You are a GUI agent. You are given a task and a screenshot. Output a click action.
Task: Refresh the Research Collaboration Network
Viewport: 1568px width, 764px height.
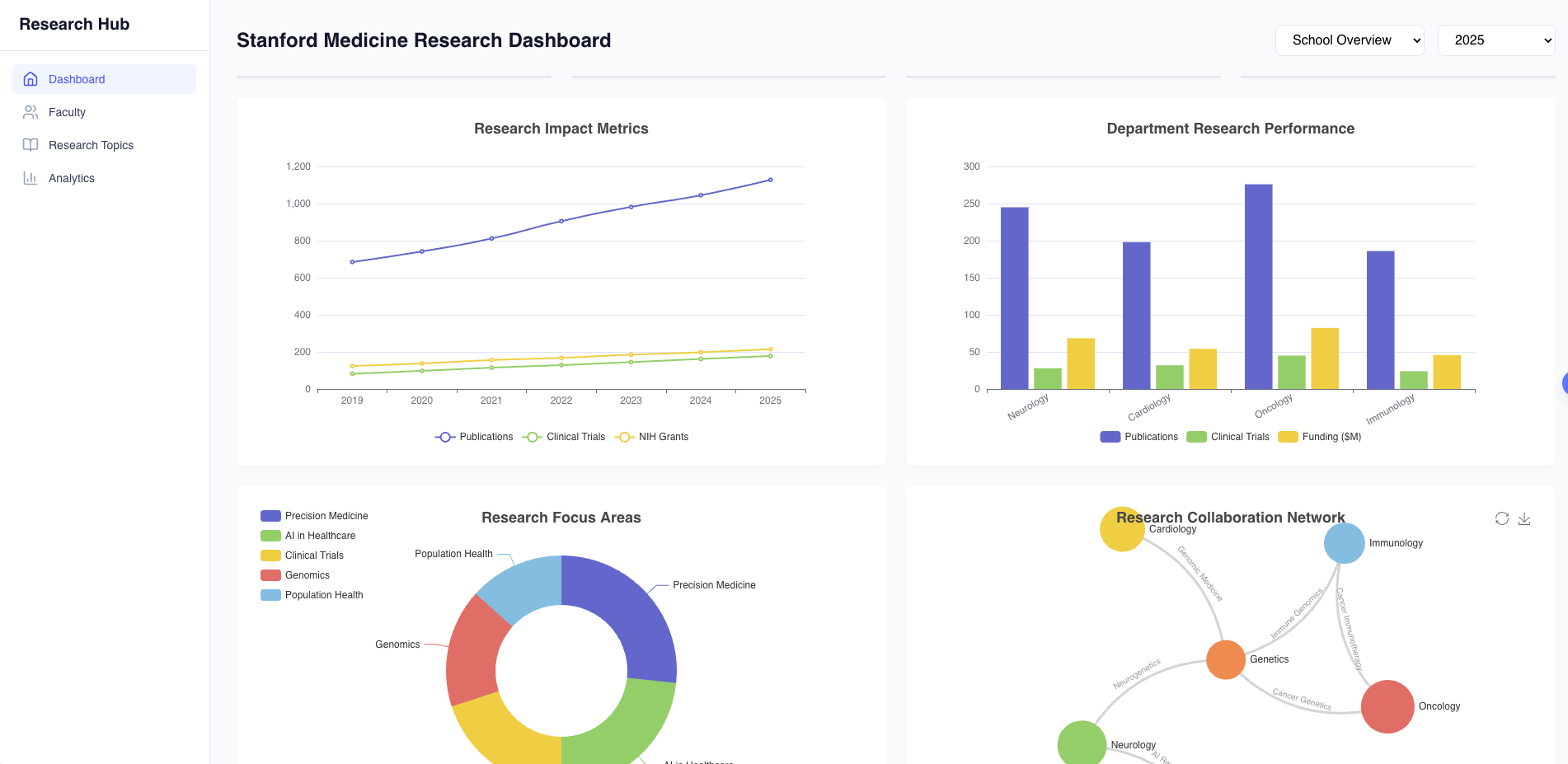[x=1500, y=518]
